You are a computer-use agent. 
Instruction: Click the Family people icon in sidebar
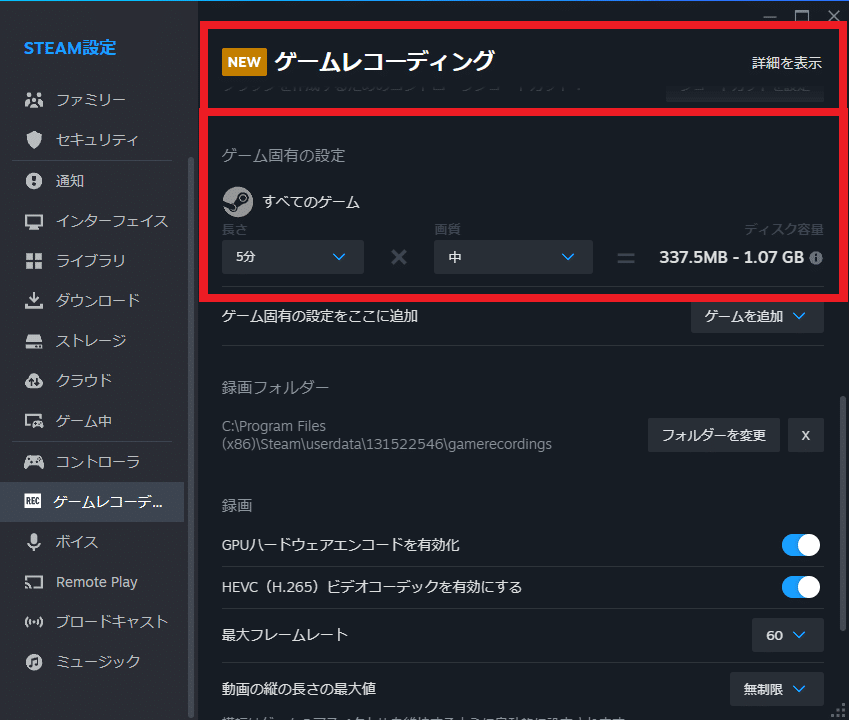coord(34,100)
